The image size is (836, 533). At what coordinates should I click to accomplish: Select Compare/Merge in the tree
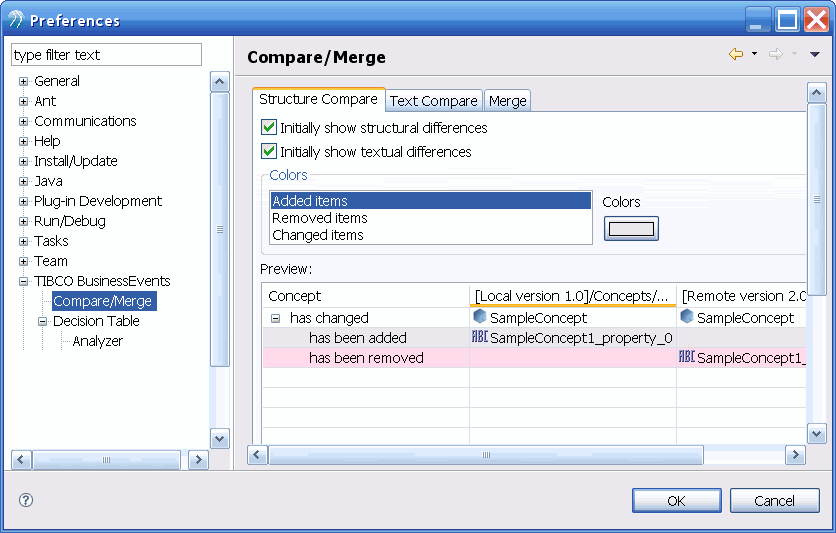tap(103, 301)
